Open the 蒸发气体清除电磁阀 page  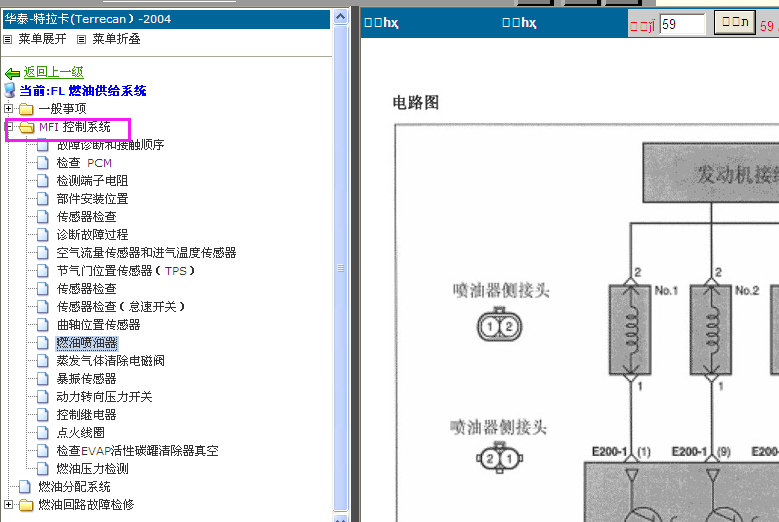(110, 361)
